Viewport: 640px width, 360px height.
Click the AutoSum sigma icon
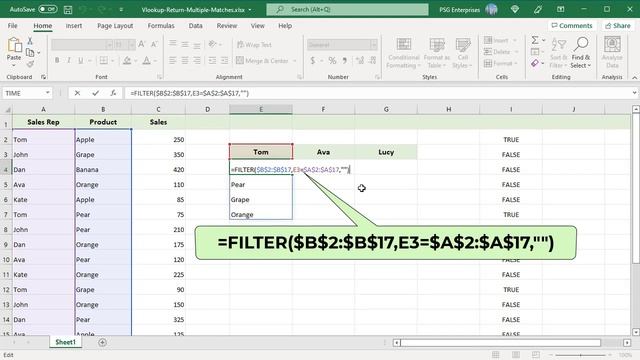[x=535, y=40]
